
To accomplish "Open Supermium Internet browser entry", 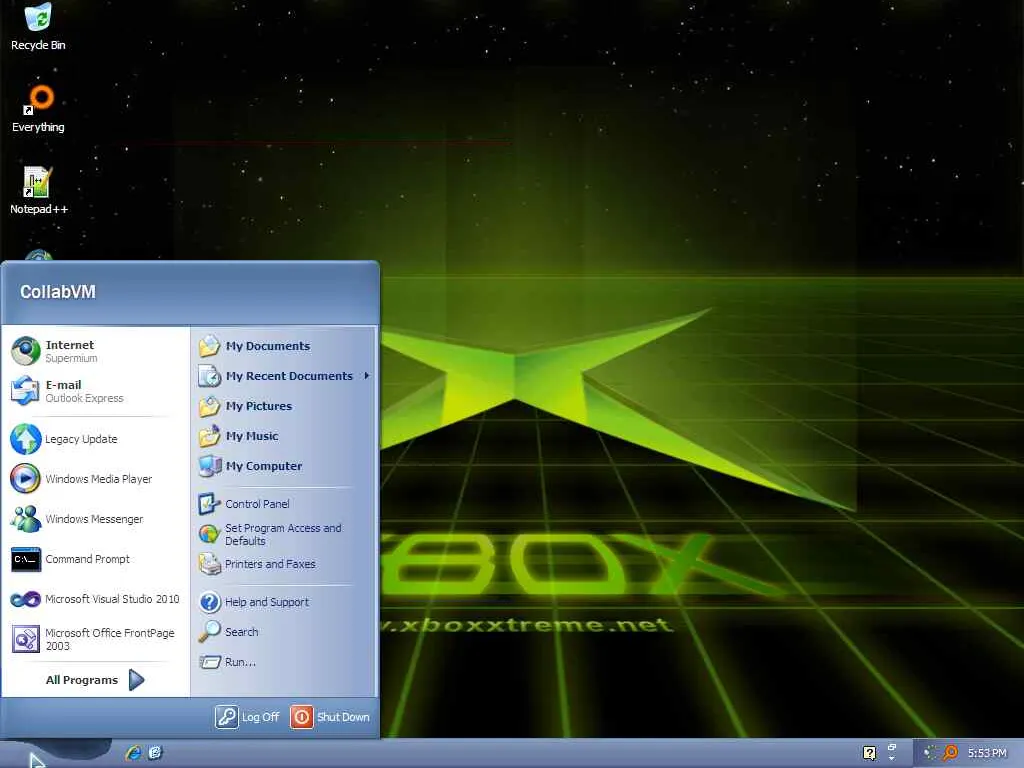I will [x=95, y=351].
